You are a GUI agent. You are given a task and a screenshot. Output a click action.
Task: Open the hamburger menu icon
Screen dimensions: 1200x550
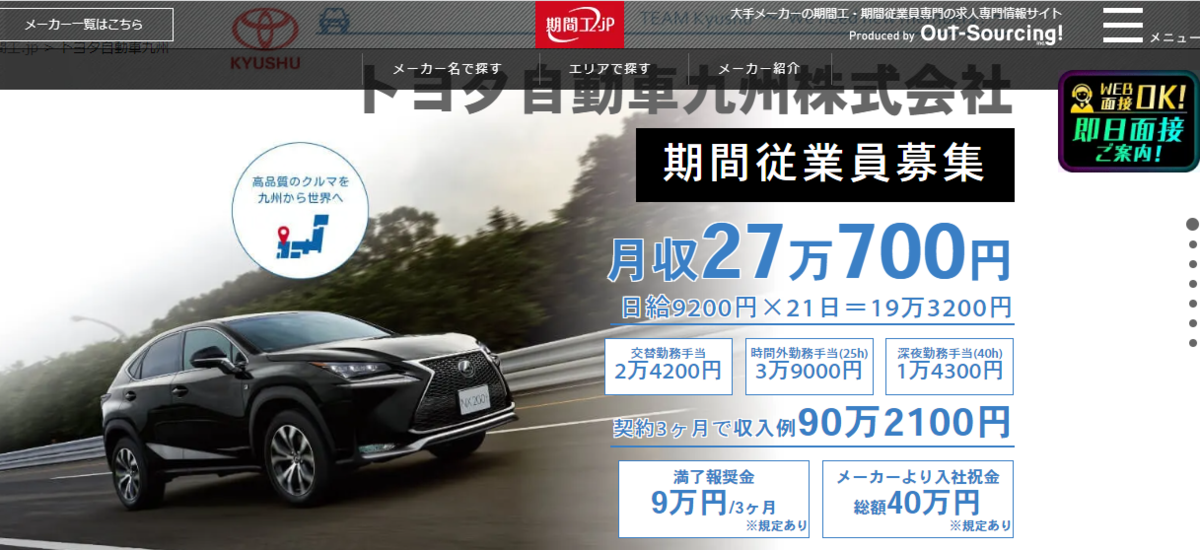[x=1122, y=25]
